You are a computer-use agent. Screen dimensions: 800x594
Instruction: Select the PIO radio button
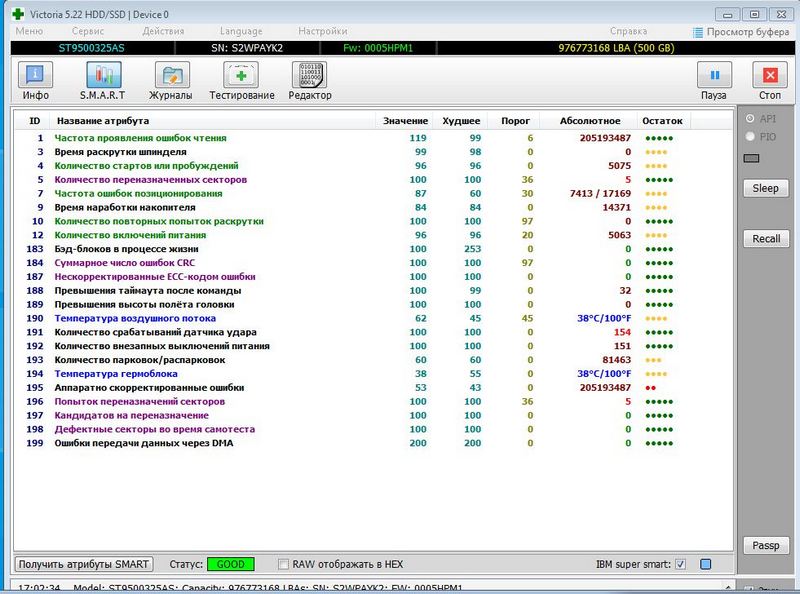752,137
